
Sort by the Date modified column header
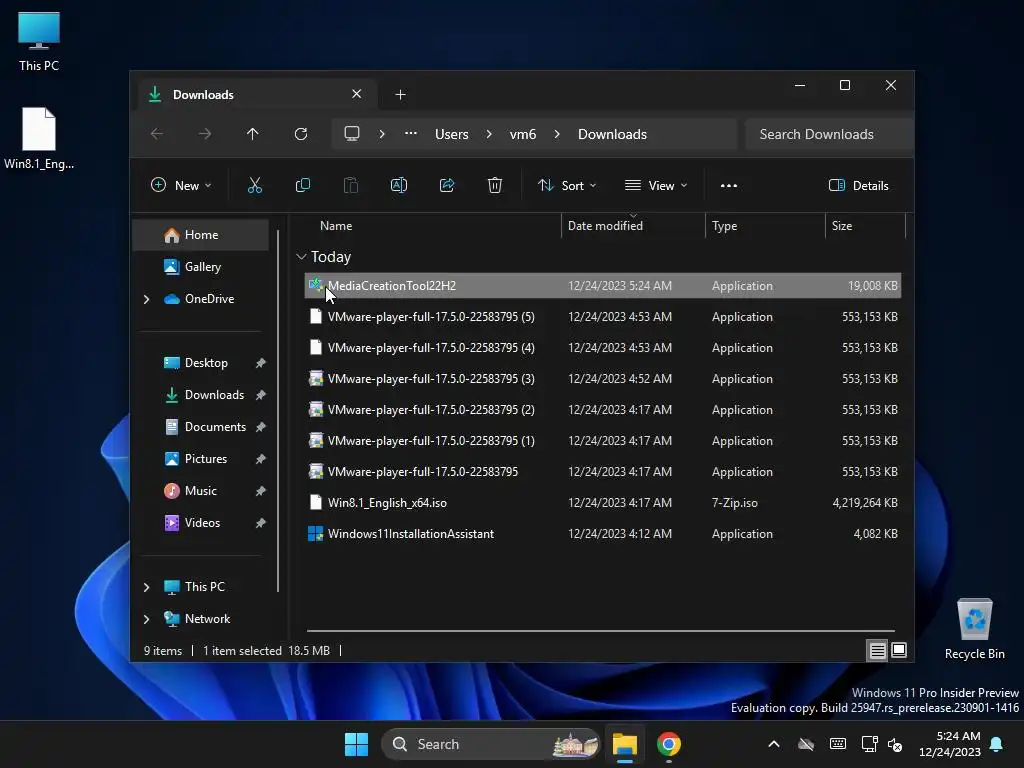pos(633,226)
